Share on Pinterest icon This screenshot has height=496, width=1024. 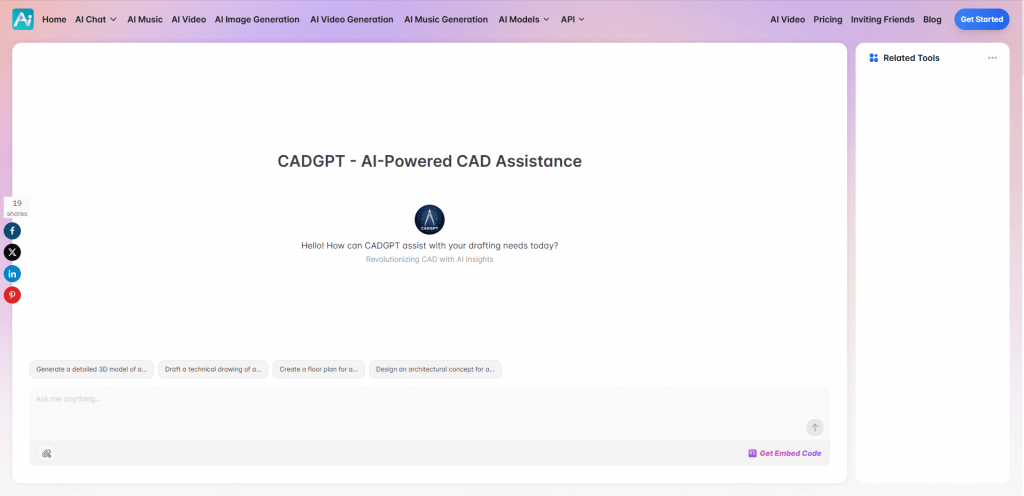pos(12,295)
